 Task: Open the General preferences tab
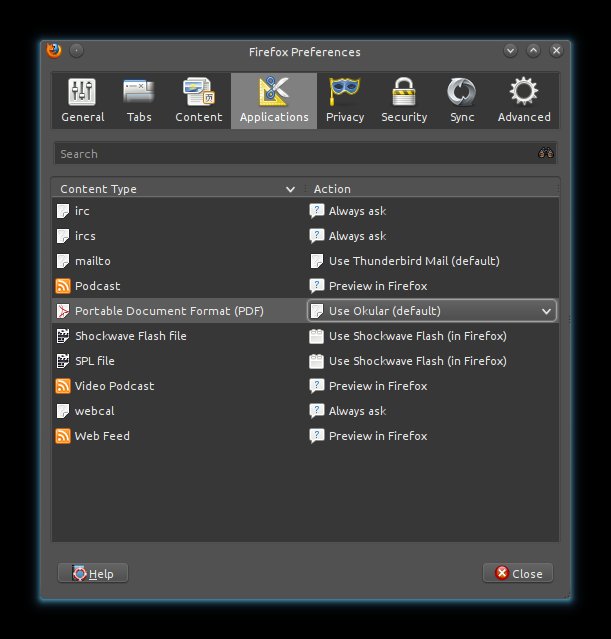(83, 101)
